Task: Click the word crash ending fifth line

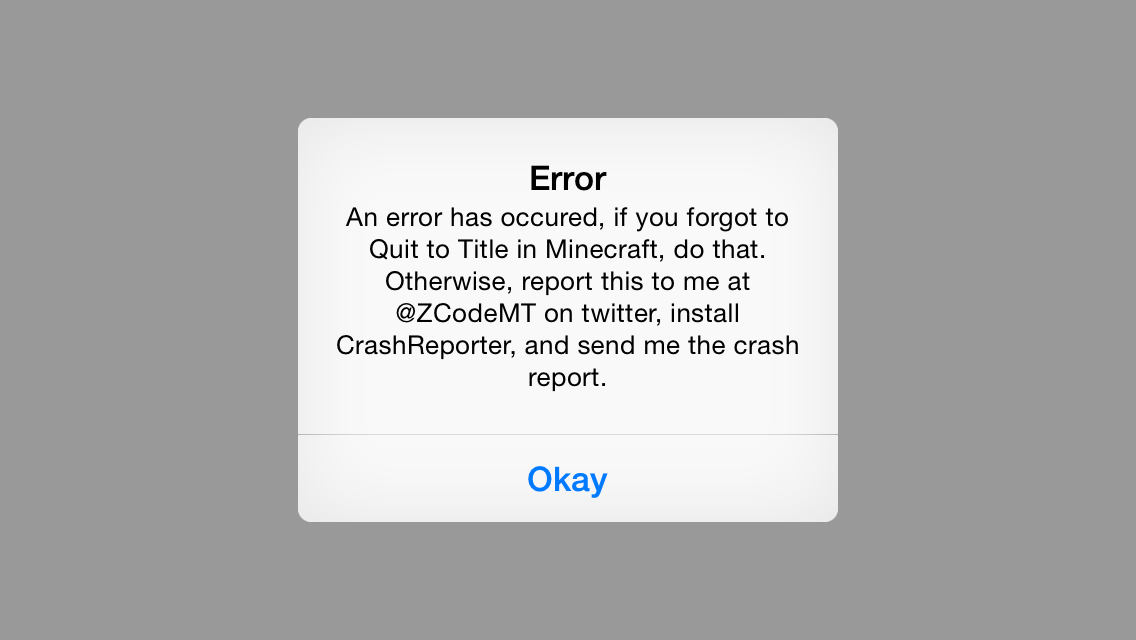Action: pos(766,345)
